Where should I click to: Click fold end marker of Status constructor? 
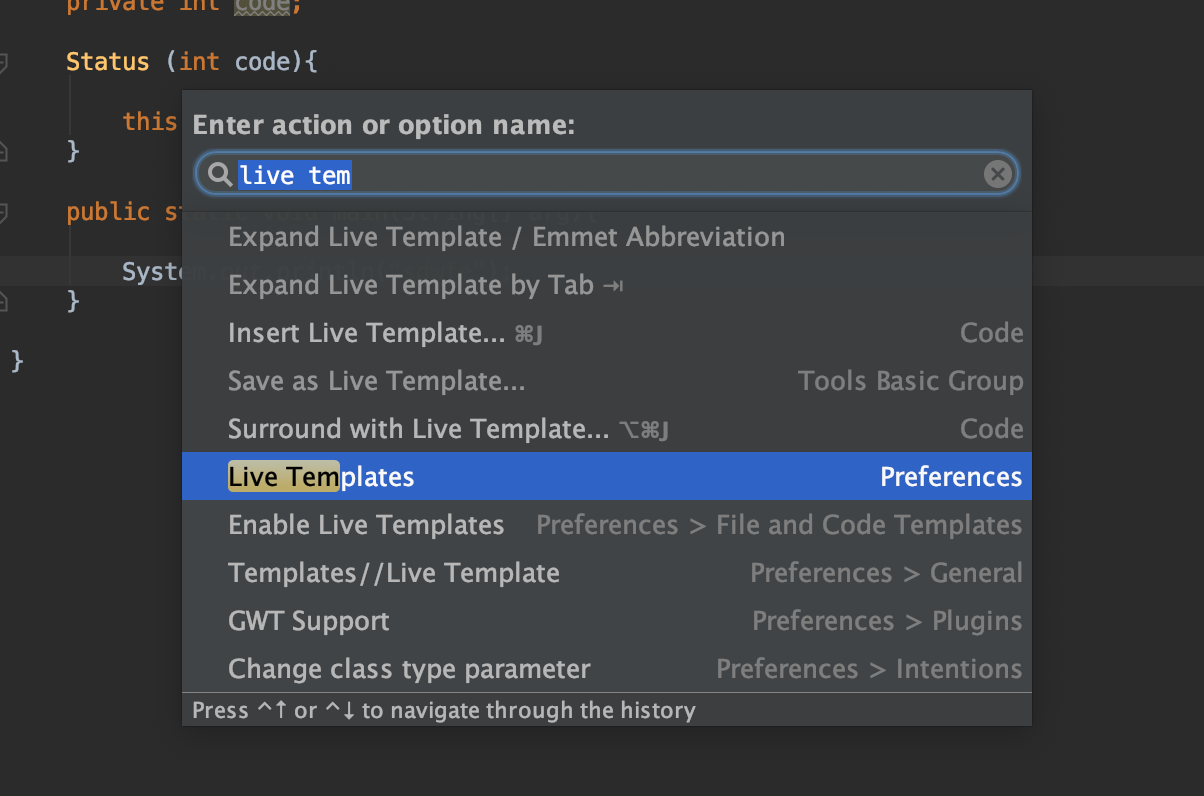[x=3, y=151]
